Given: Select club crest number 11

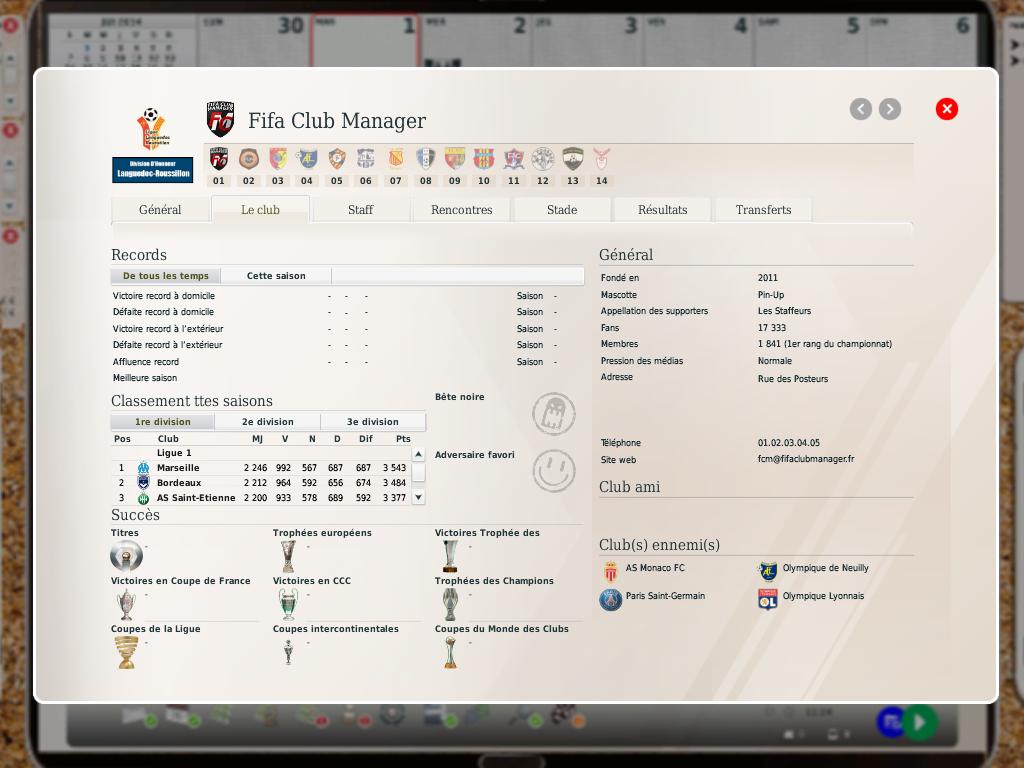Looking at the screenshot, I should [x=514, y=159].
